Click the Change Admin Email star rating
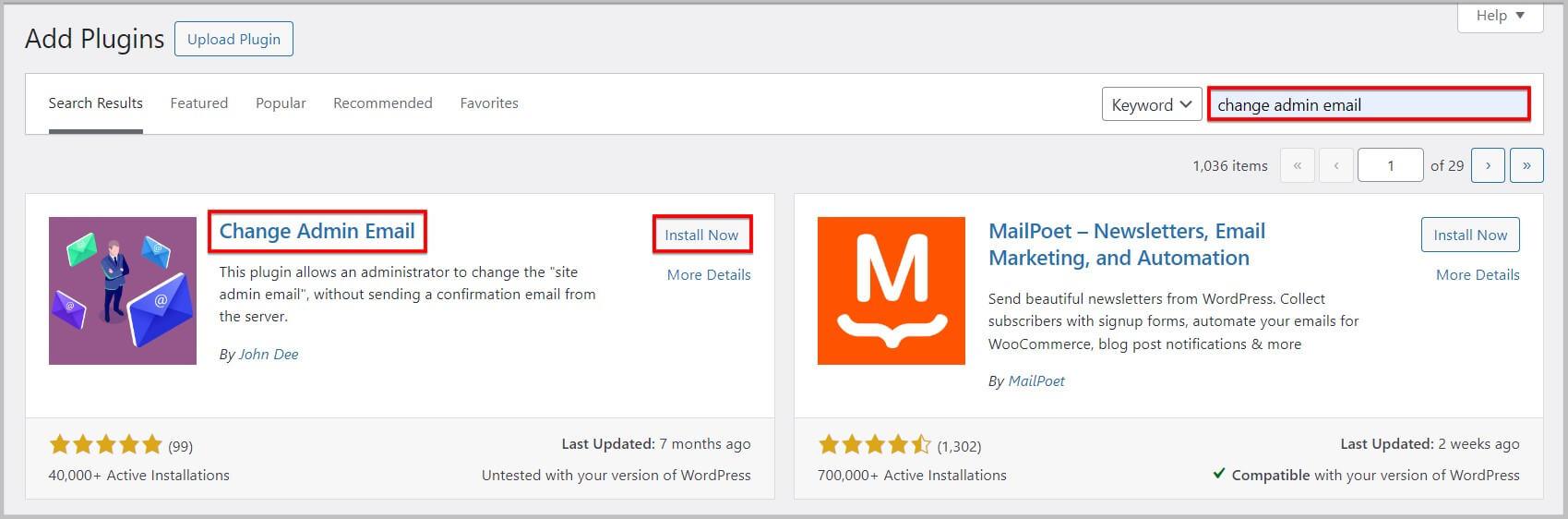This screenshot has width=1568, height=519. pos(105,445)
